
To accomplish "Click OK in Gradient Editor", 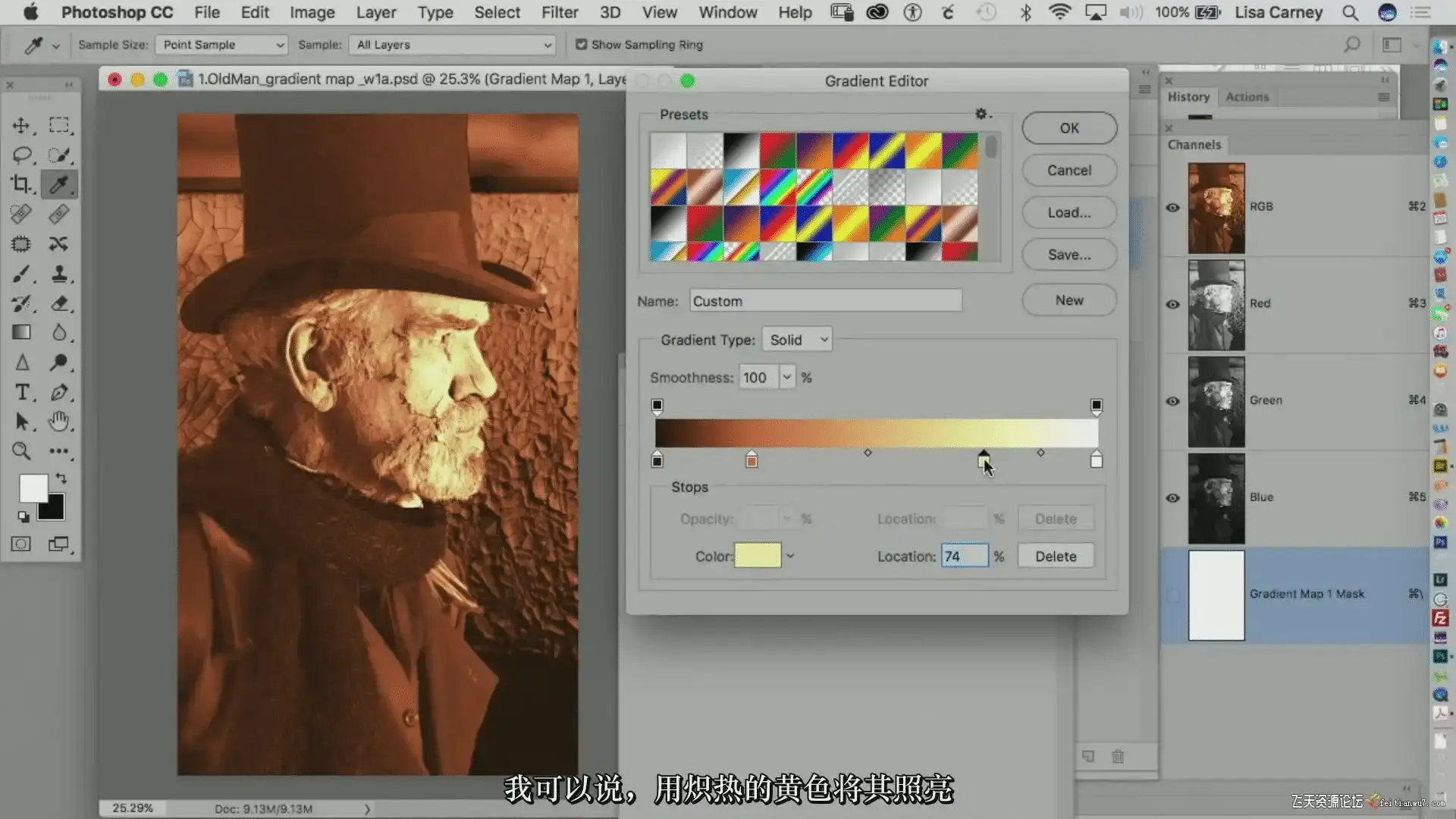I will (x=1068, y=128).
